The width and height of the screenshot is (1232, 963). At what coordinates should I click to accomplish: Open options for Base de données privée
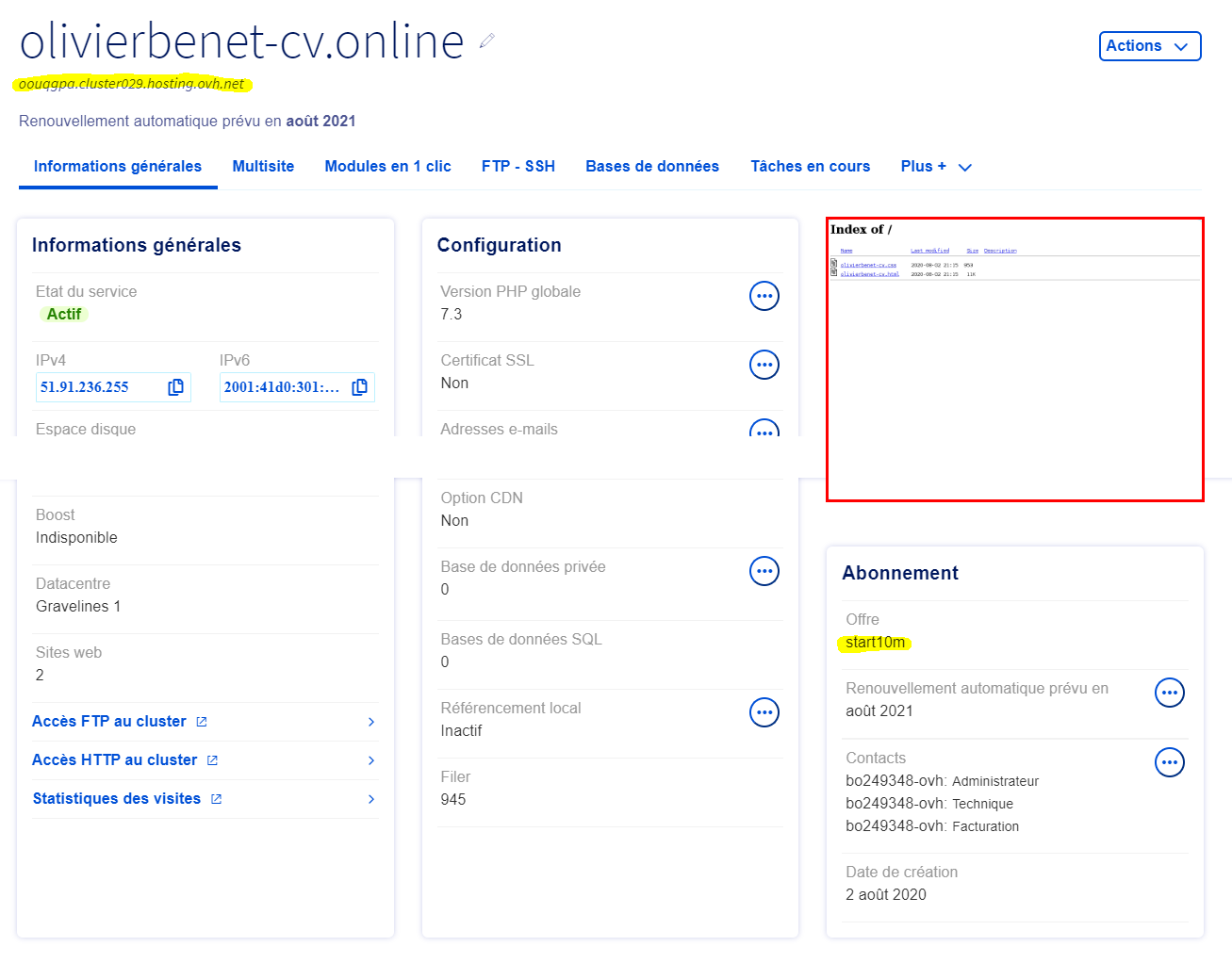tap(764, 571)
